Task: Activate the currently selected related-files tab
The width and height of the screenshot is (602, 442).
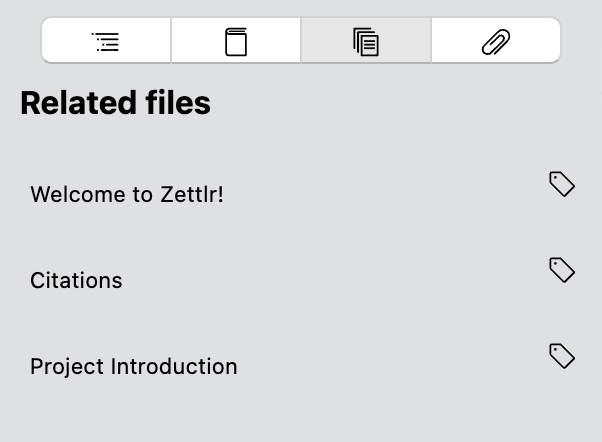Action: point(366,41)
